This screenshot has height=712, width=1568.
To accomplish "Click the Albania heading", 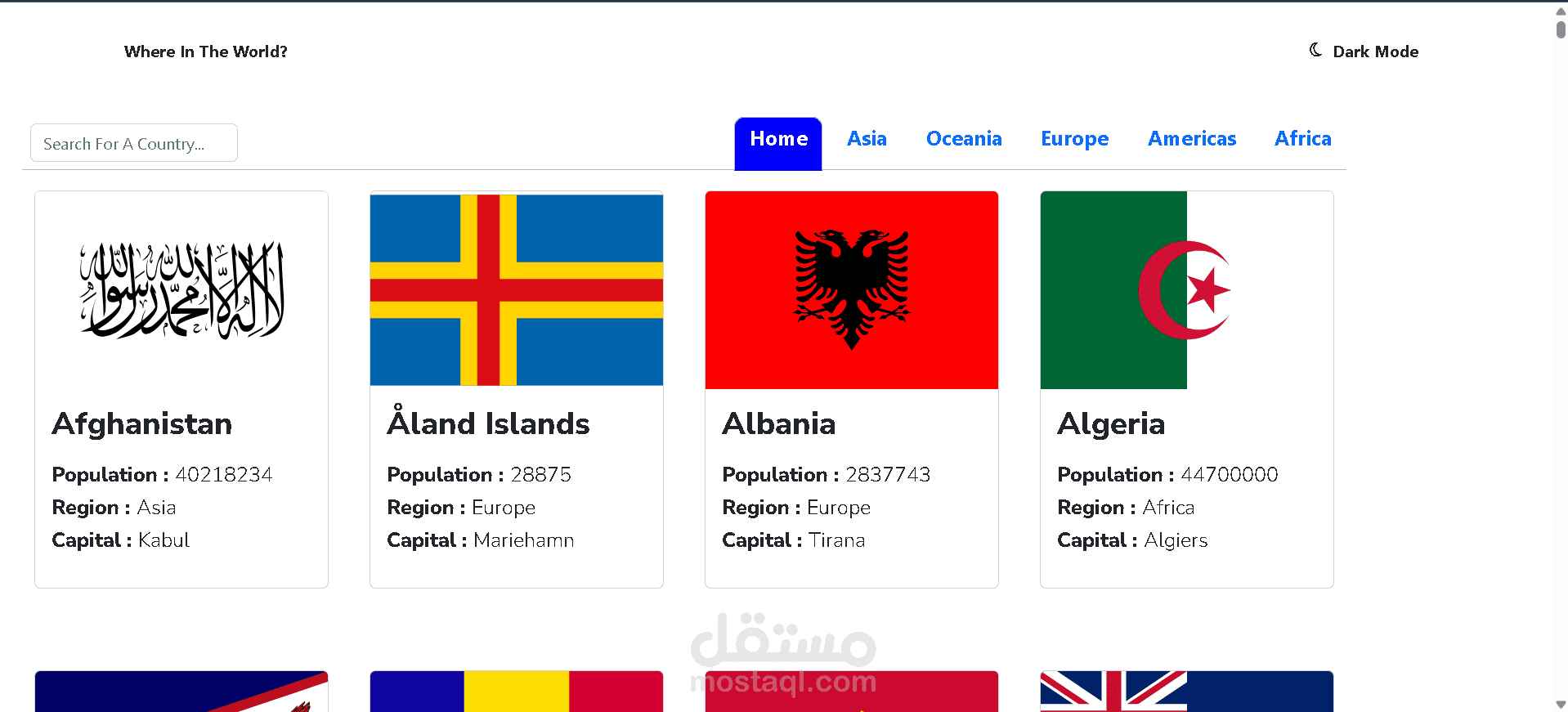I will click(779, 424).
